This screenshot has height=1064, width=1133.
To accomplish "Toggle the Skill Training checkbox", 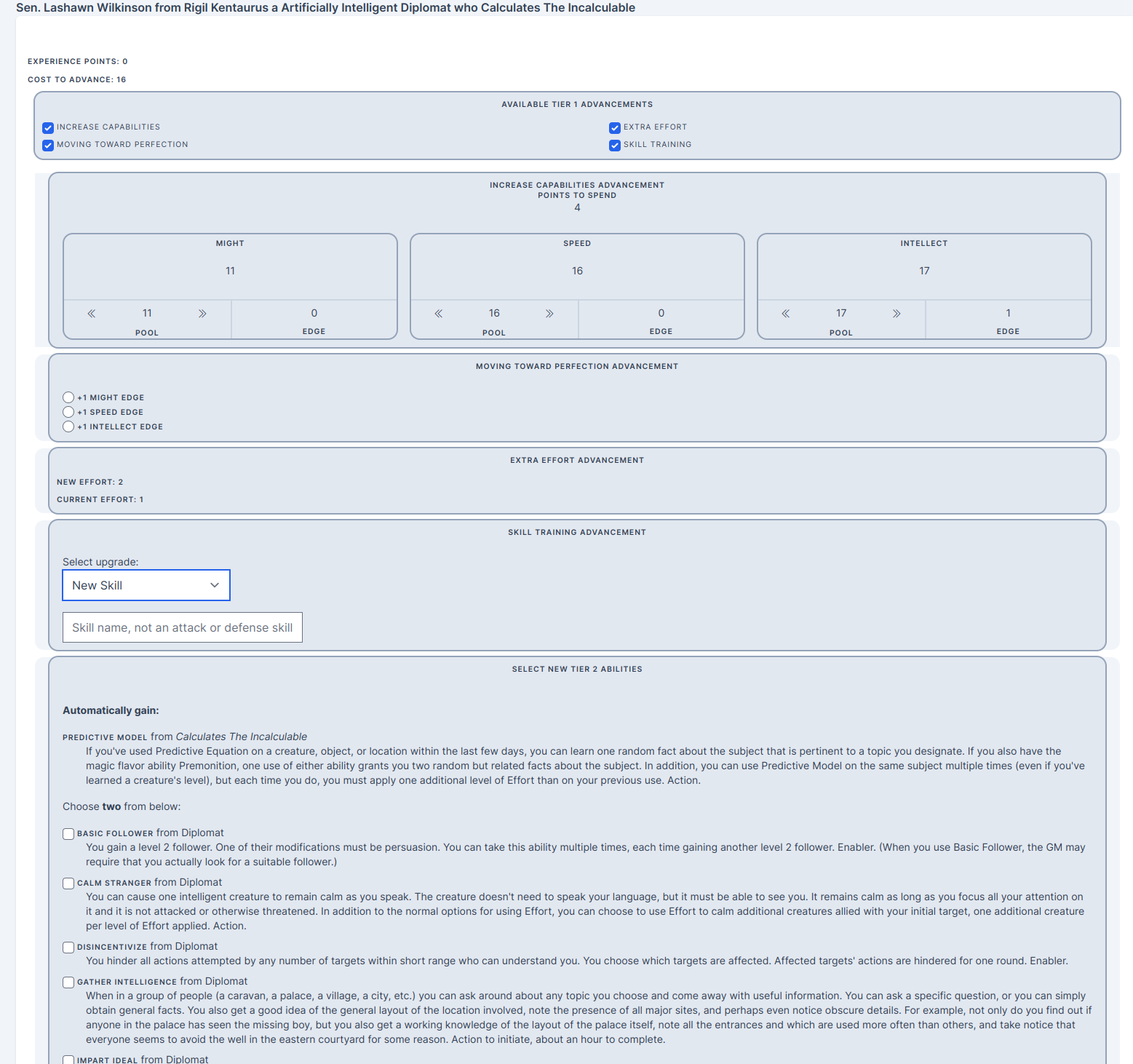I will [615, 145].
